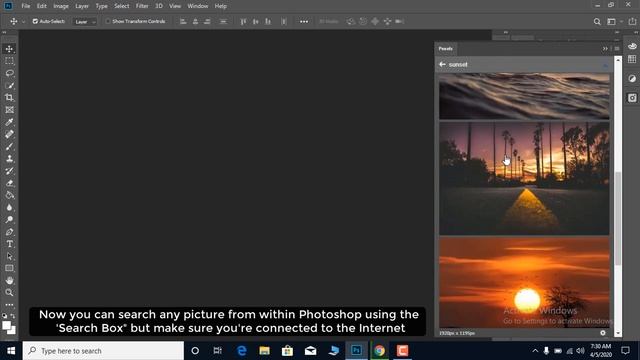Choose the Quick Selection tool
640x360 pixels.
tap(9, 86)
